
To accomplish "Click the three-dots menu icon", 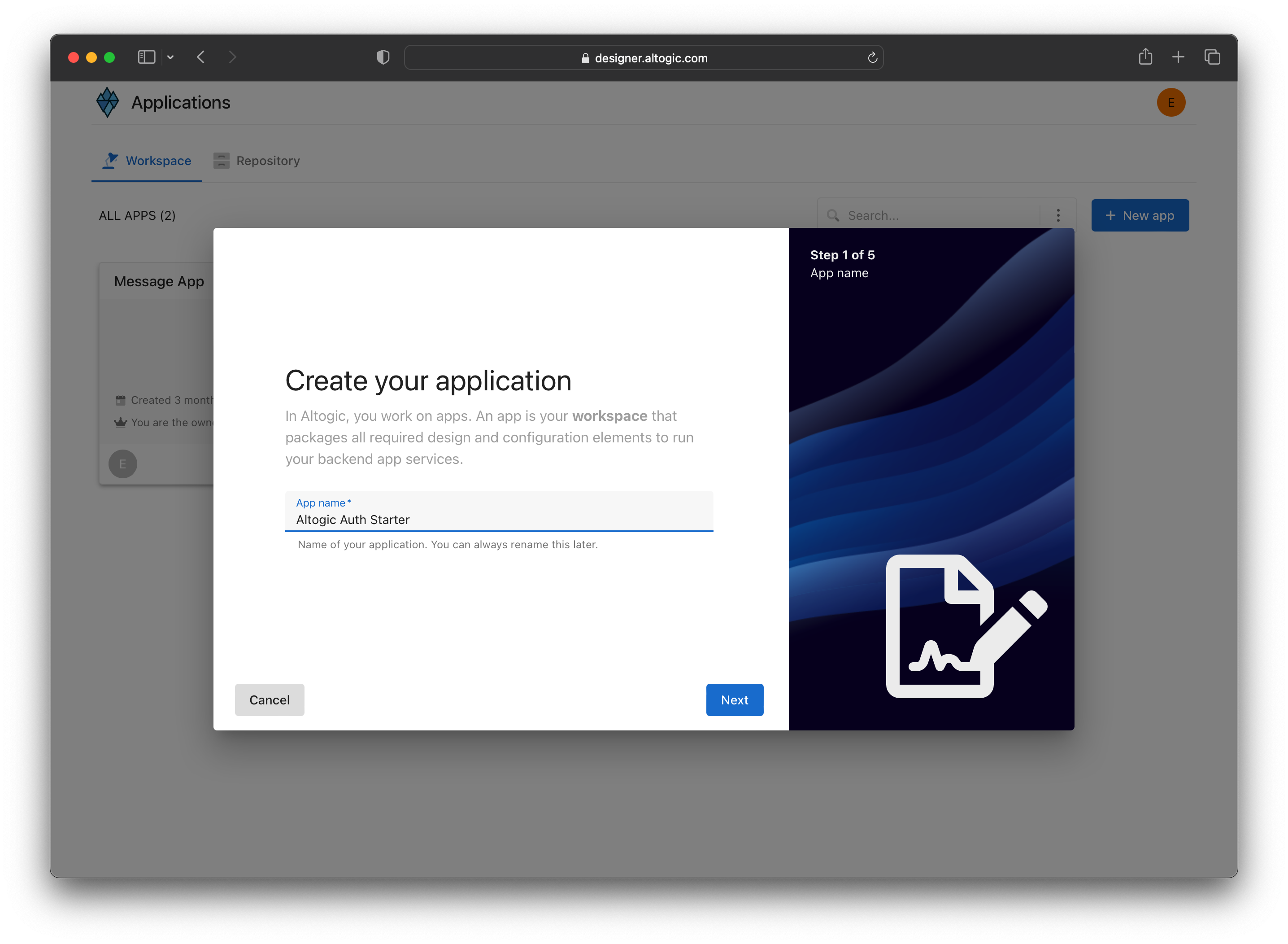I will tap(1059, 215).
